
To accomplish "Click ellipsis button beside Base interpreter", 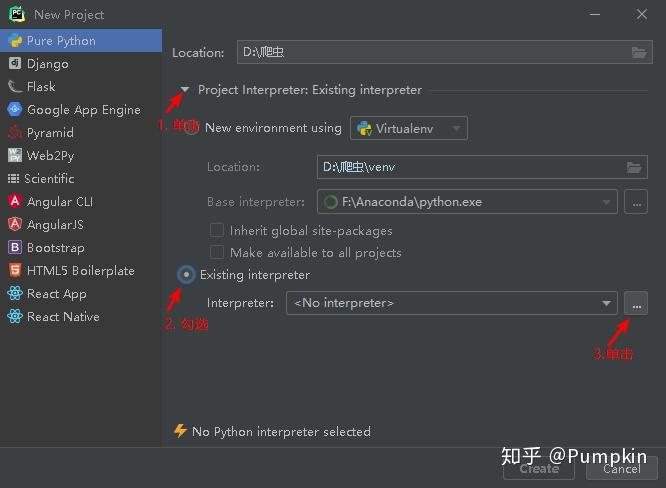I will pos(636,202).
